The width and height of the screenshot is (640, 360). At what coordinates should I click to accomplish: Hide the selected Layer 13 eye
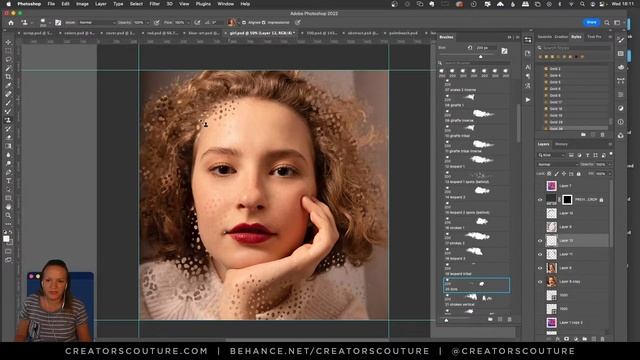click(540, 241)
